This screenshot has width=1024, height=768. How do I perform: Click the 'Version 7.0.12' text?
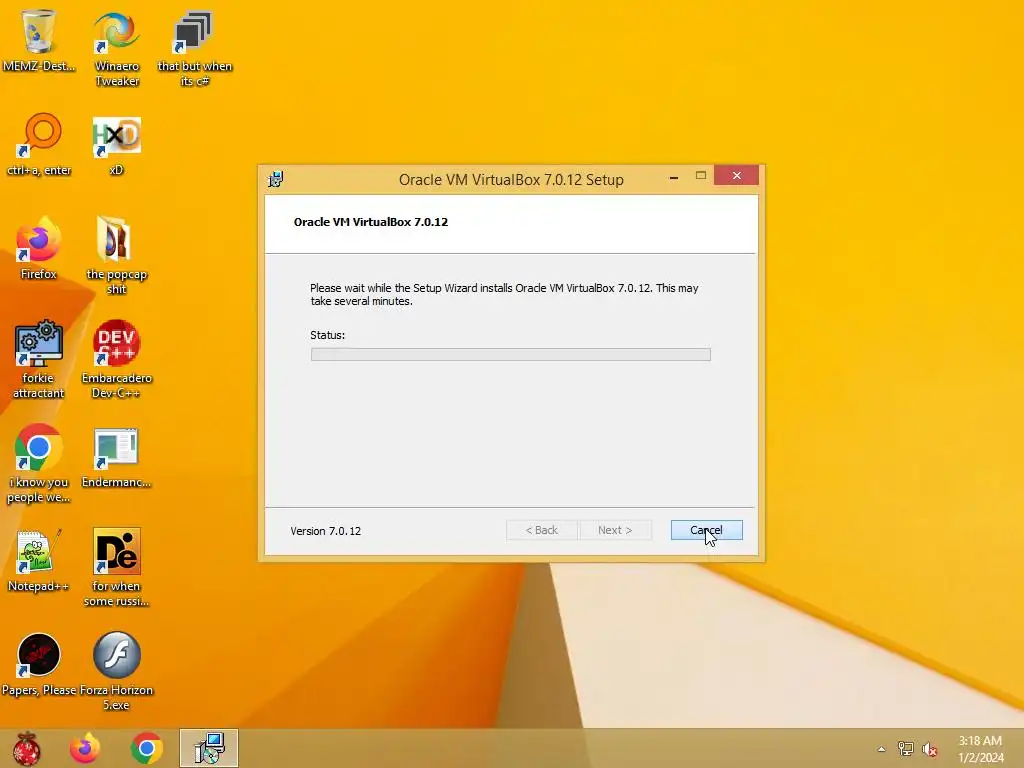point(325,531)
